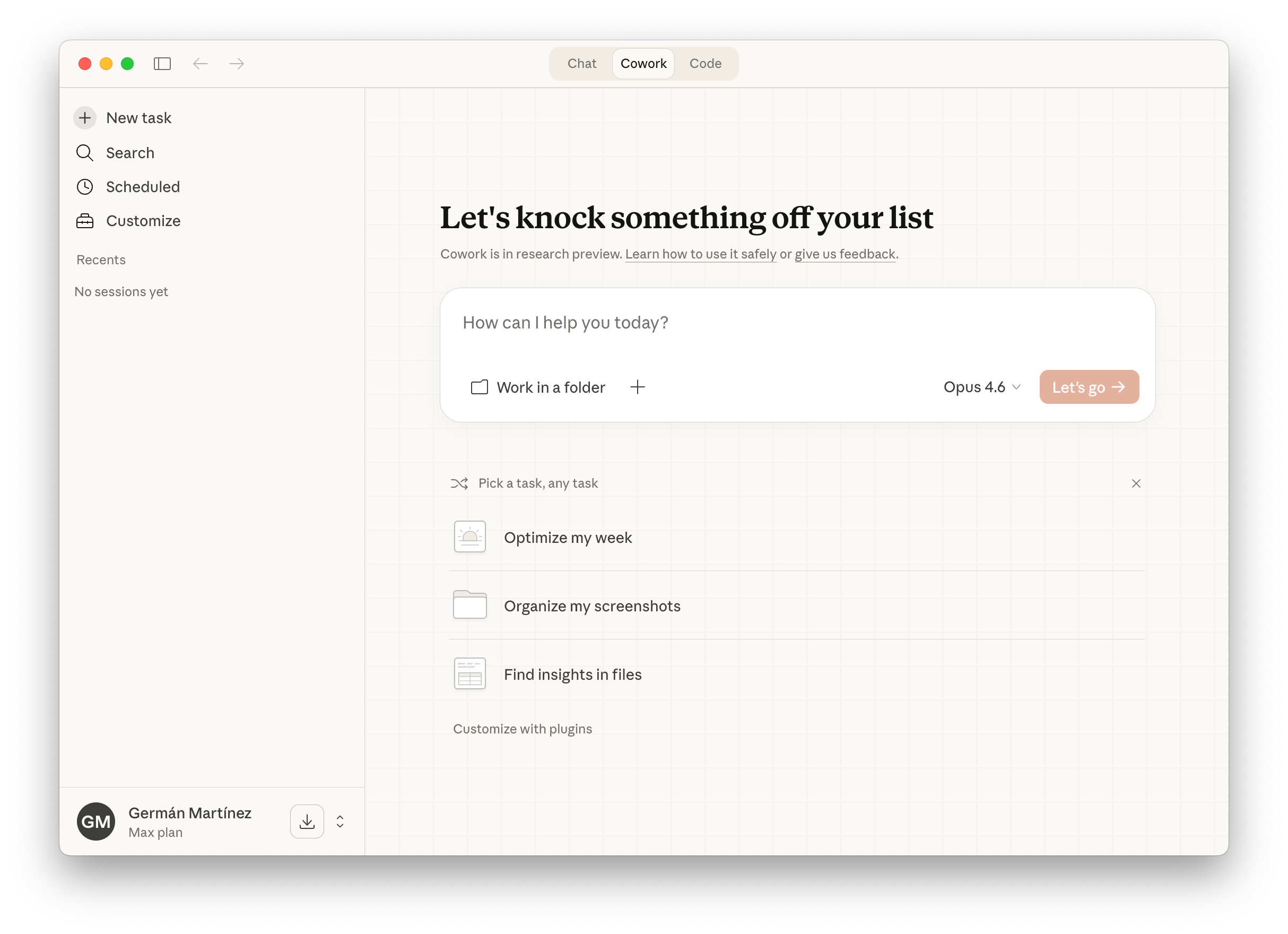Click the forward navigation arrow
Viewport: 1288px width, 934px height.
coord(237,64)
